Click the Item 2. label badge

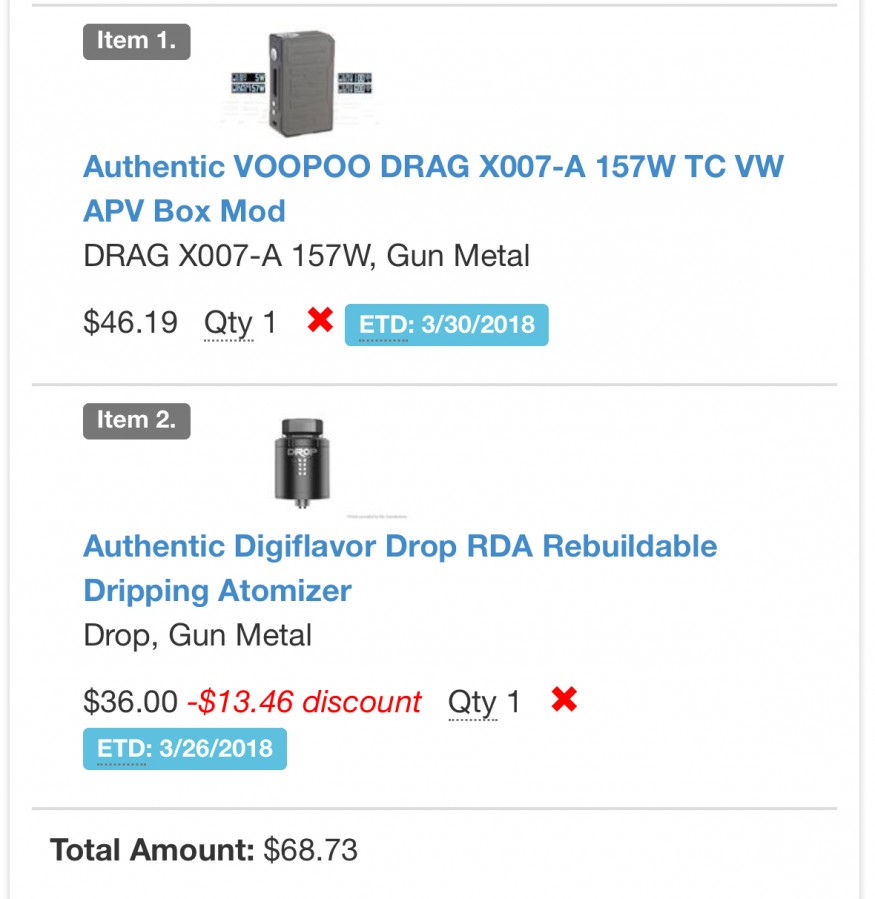(136, 421)
